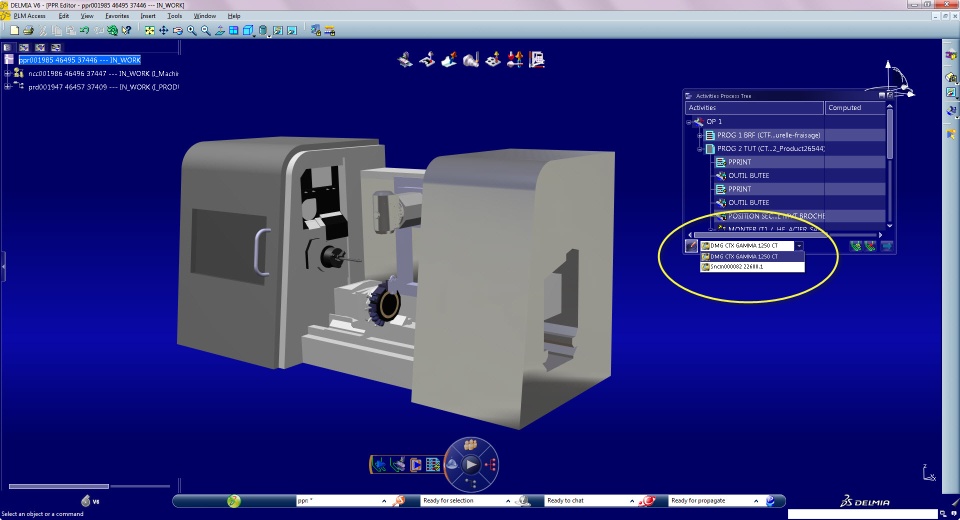
Task: Click the green update cycle icon
Action: coord(113,30)
